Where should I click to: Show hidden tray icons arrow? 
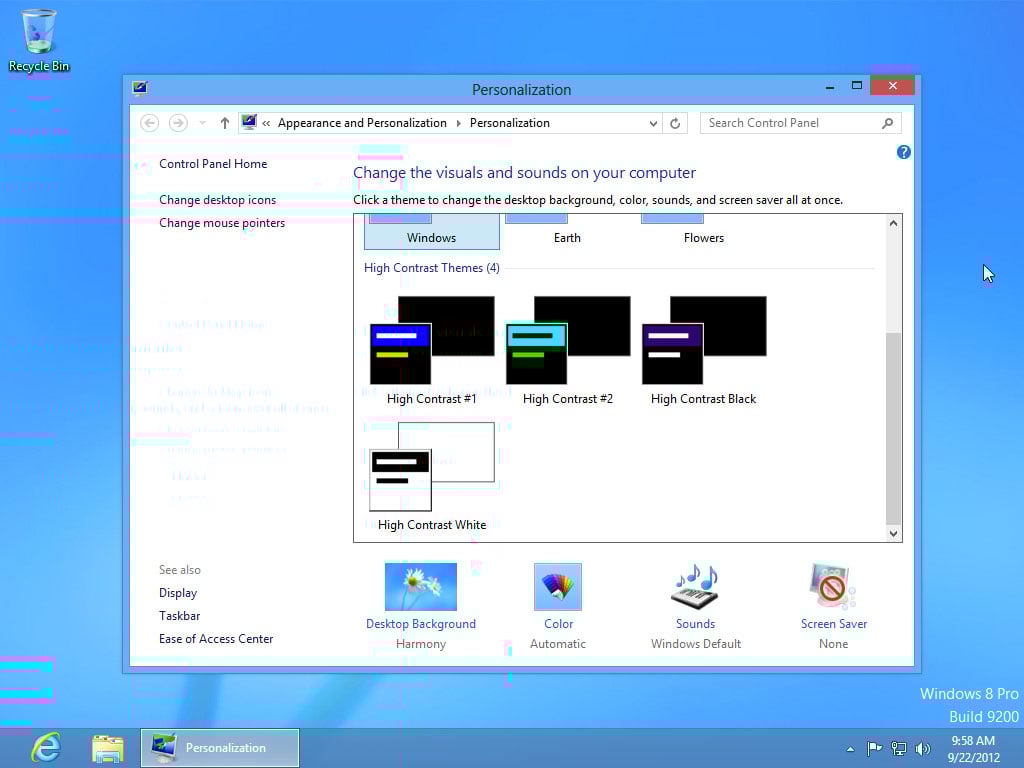pos(850,749)
